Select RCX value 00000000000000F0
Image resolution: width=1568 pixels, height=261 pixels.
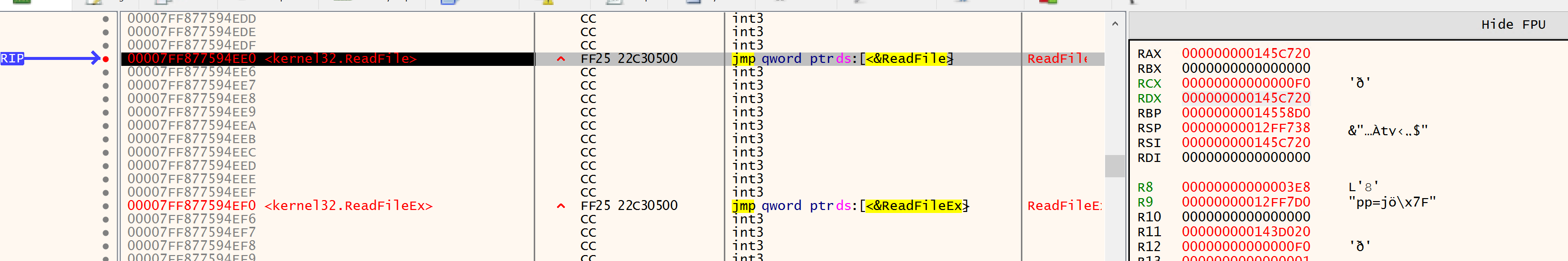1246,83
